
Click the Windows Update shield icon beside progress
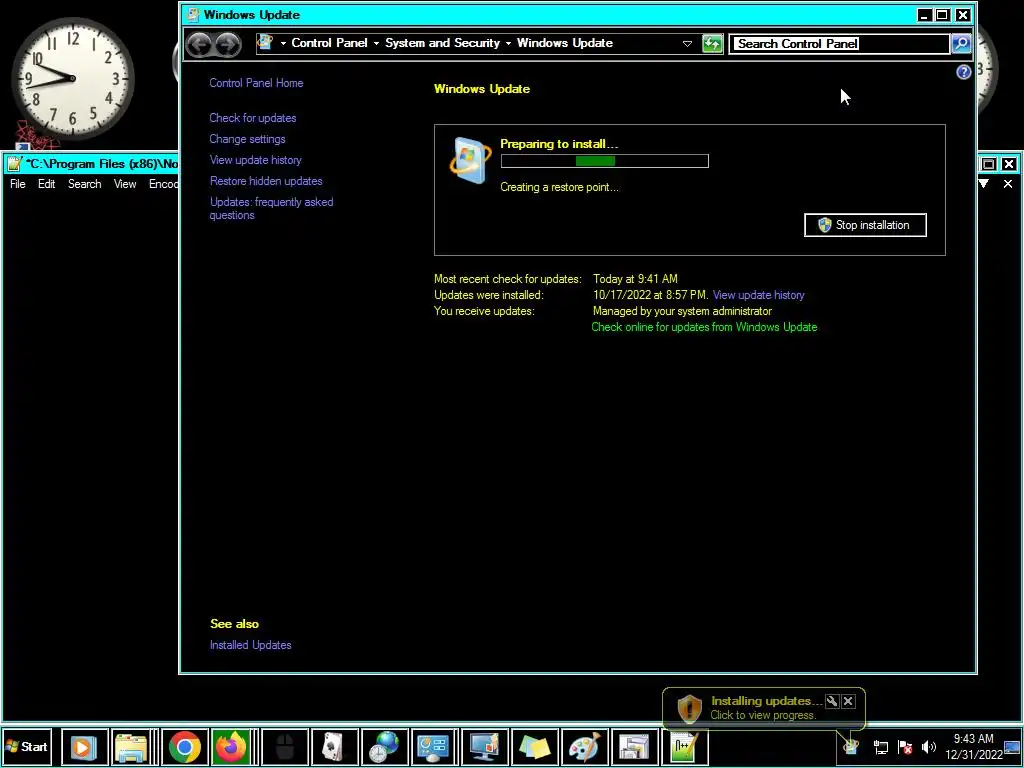pos(470,161)
